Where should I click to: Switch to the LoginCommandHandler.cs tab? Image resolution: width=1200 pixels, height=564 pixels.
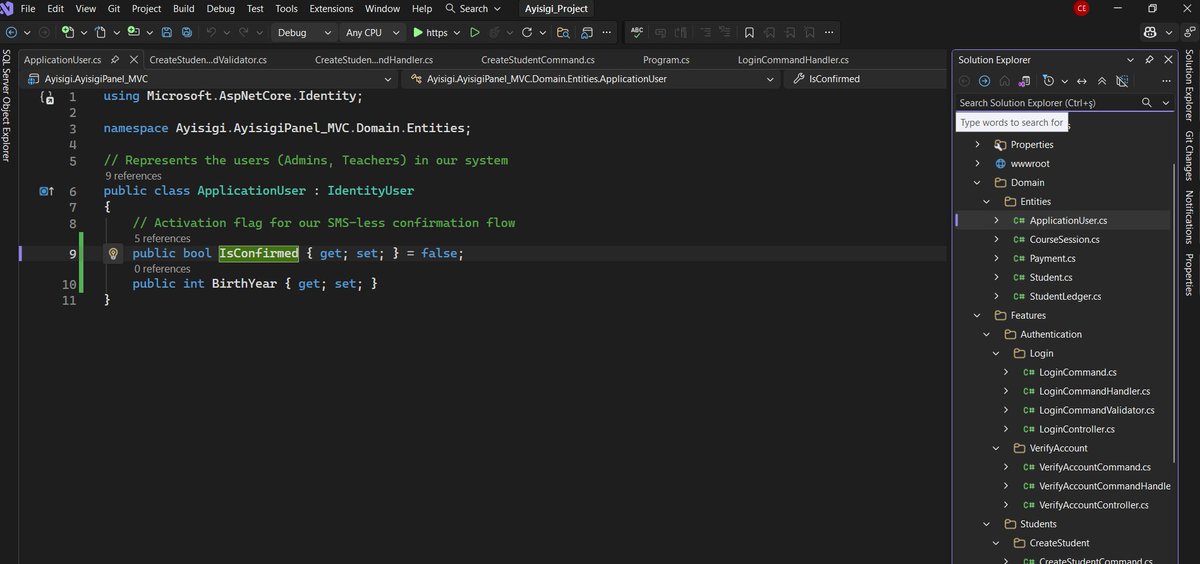click(x=792, y=60)
